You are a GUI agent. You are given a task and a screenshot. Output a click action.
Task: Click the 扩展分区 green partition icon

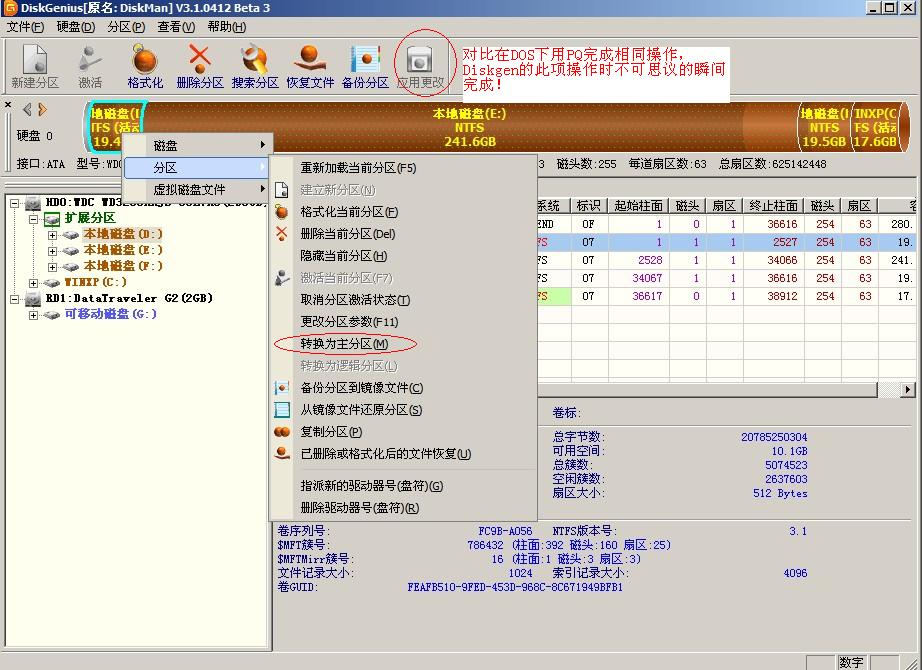(x=52, y=219)
